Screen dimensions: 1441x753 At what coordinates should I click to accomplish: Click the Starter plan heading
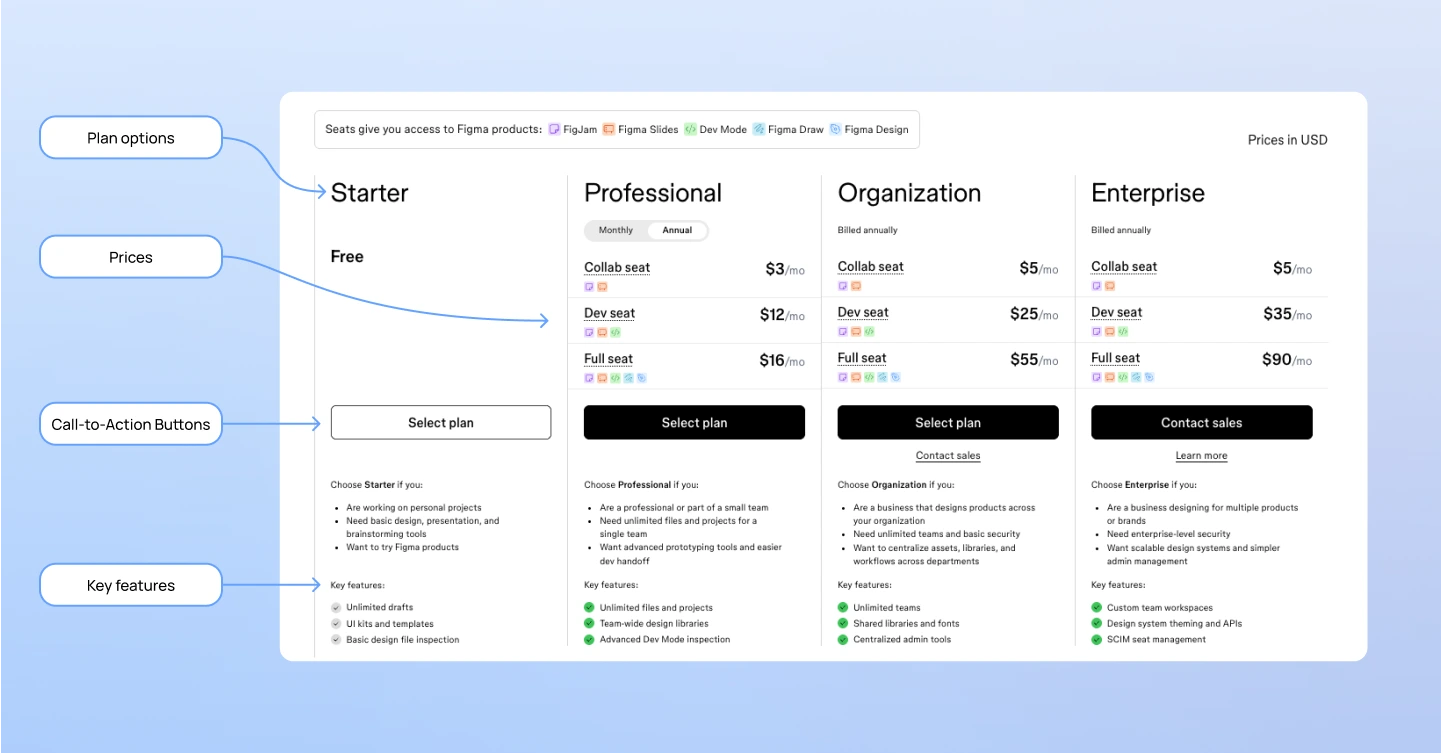369,193
